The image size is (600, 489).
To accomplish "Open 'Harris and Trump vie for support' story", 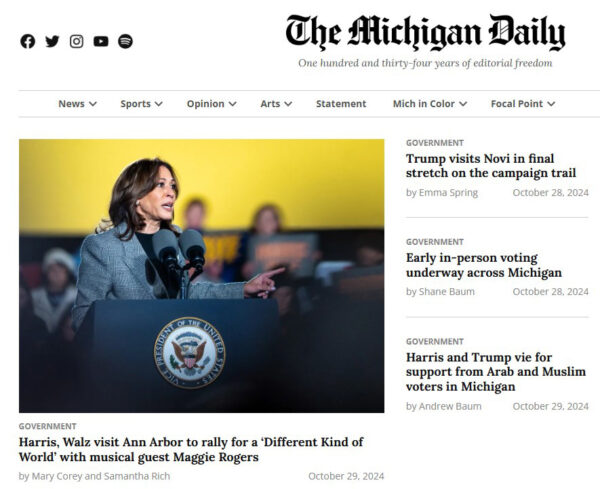I will [496, 372].
